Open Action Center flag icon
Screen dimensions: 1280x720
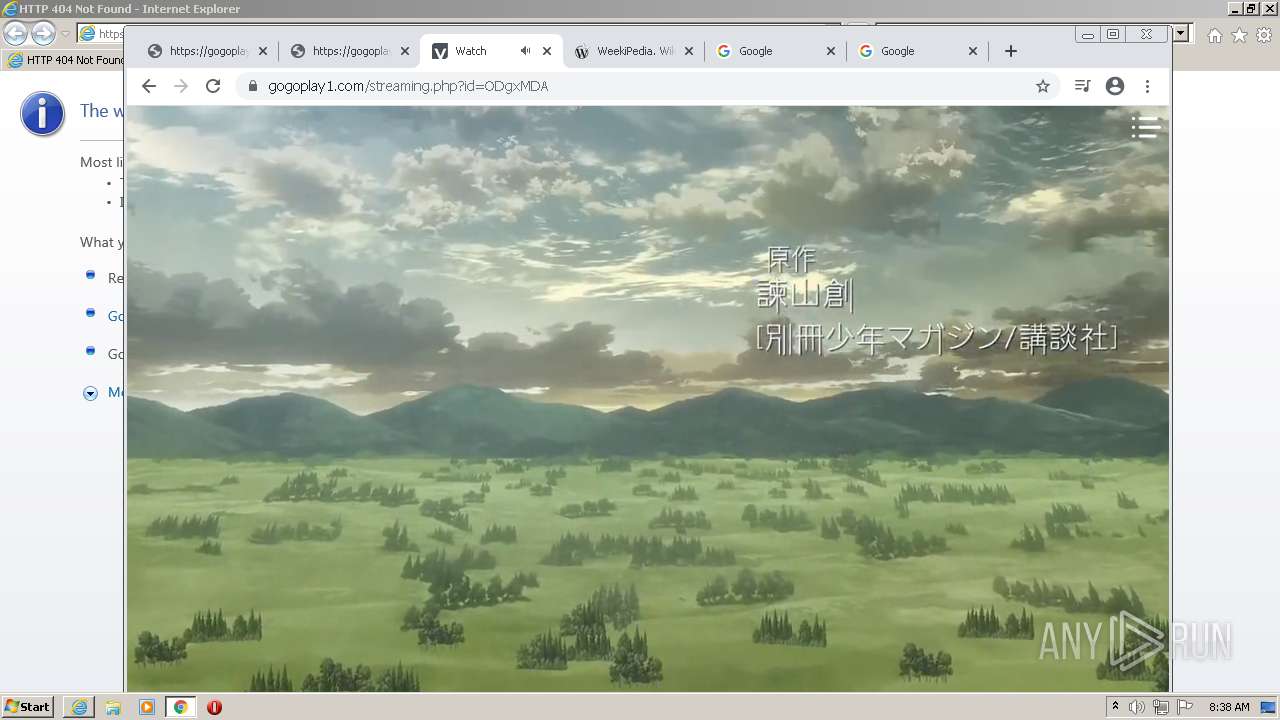1185,707
